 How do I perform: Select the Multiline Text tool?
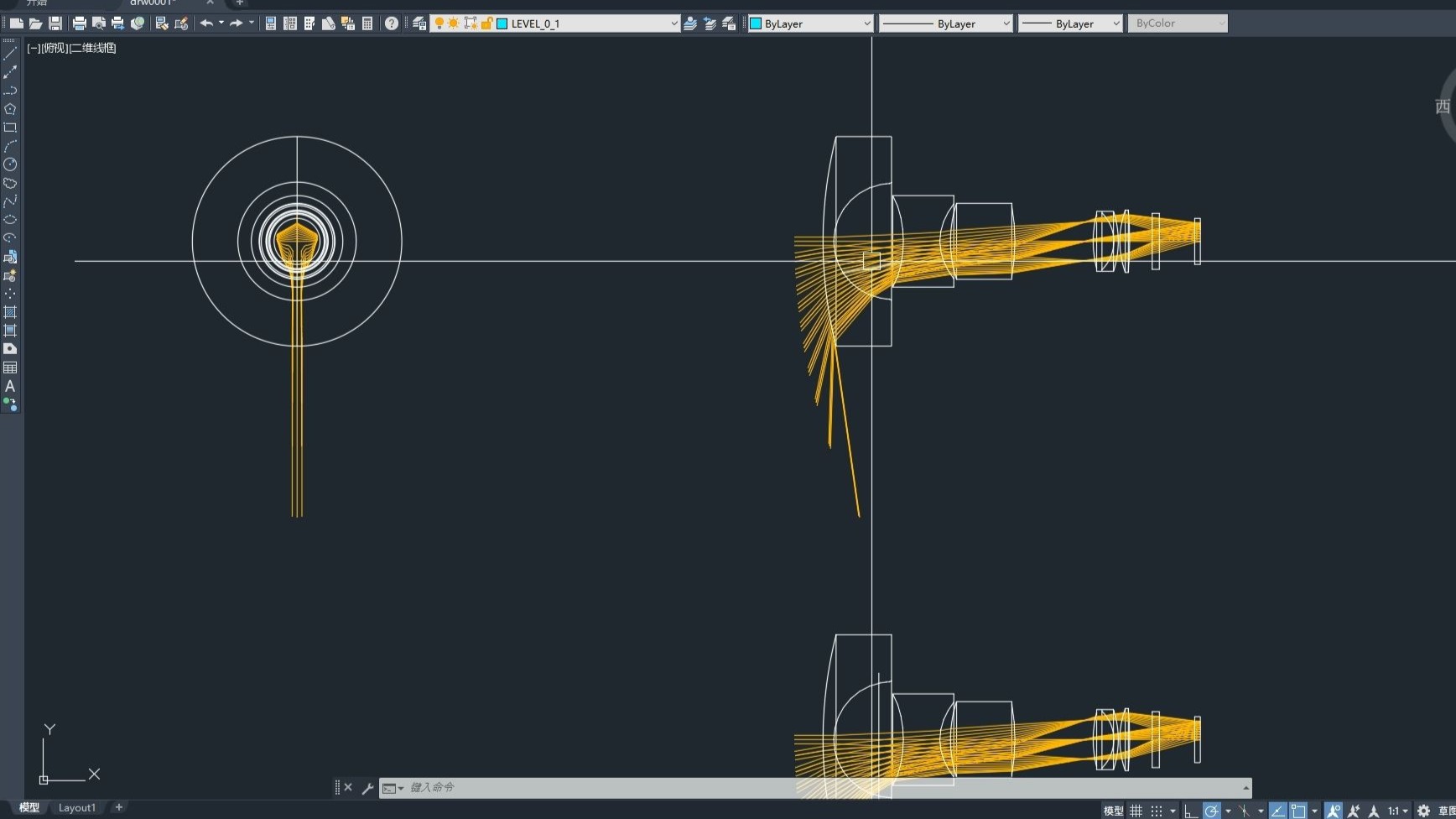pos(10,386)
